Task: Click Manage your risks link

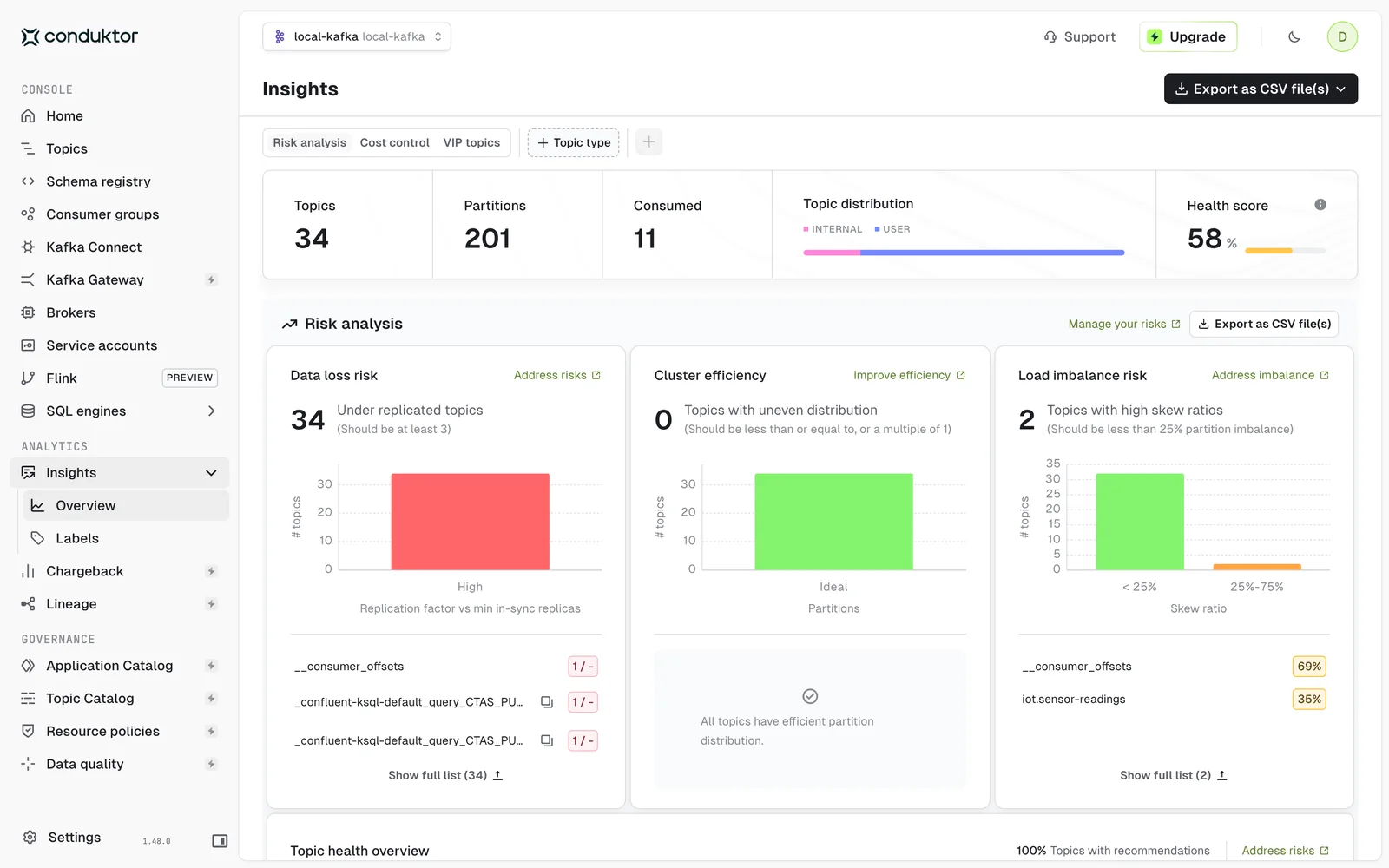Action: coord(1124,324)
